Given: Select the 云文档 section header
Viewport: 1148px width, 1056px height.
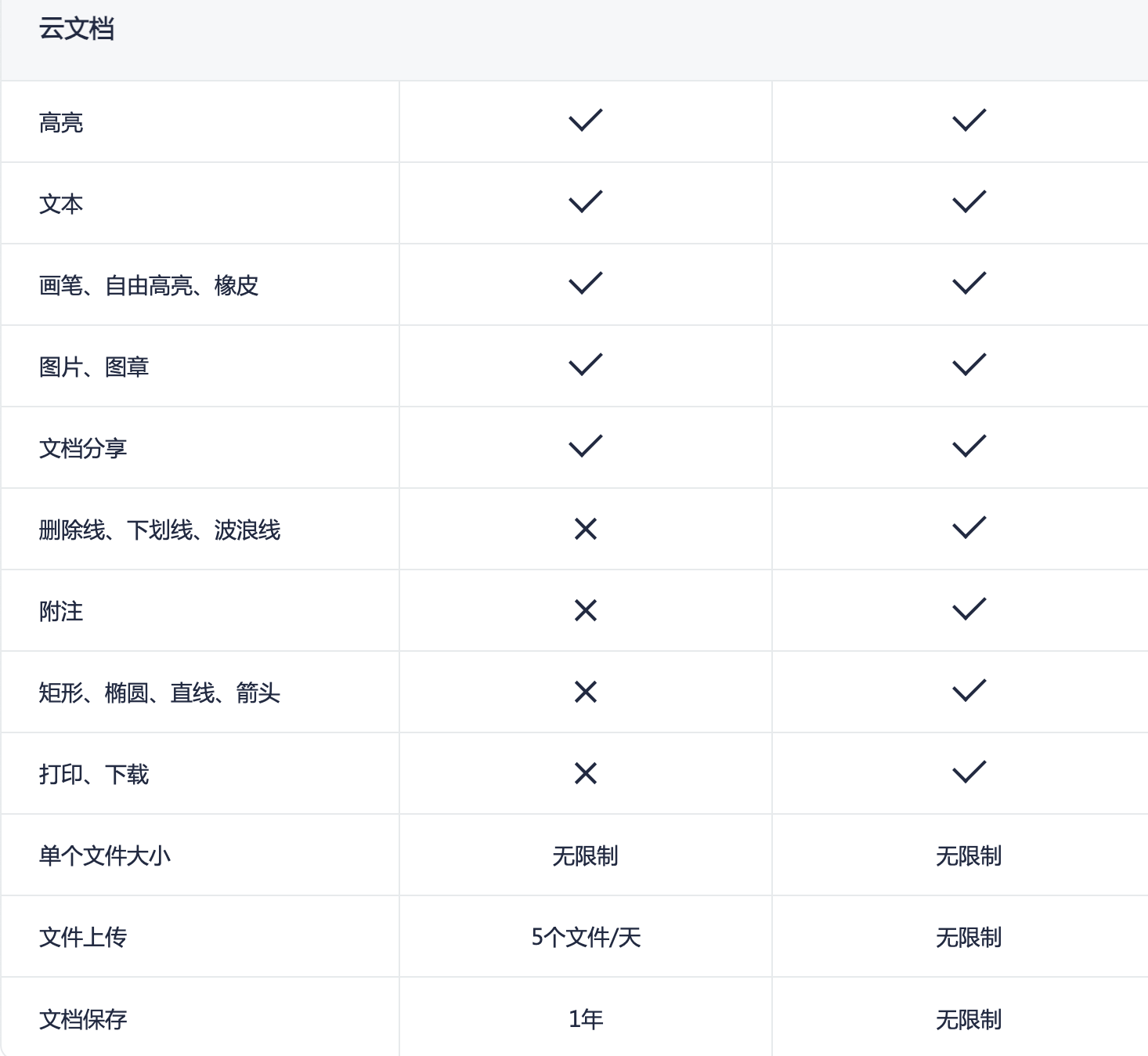Looking at the screenshot, I should (x=77, y=29).
